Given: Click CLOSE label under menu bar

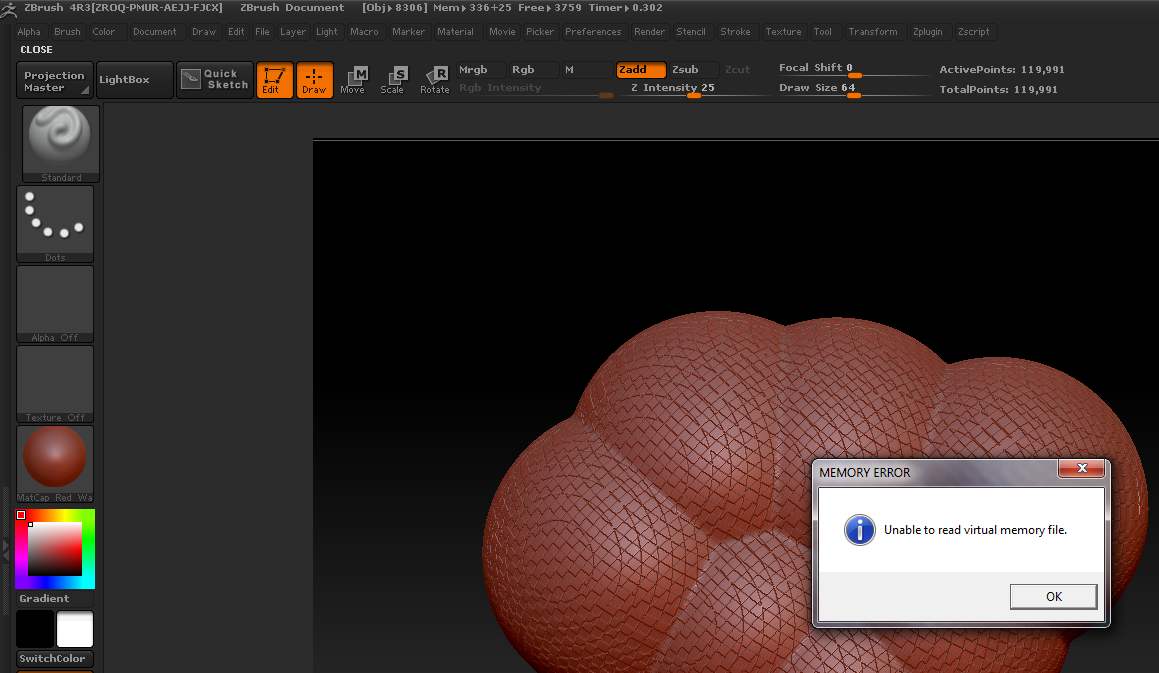Looking at the screenshot, I should 36,50.
